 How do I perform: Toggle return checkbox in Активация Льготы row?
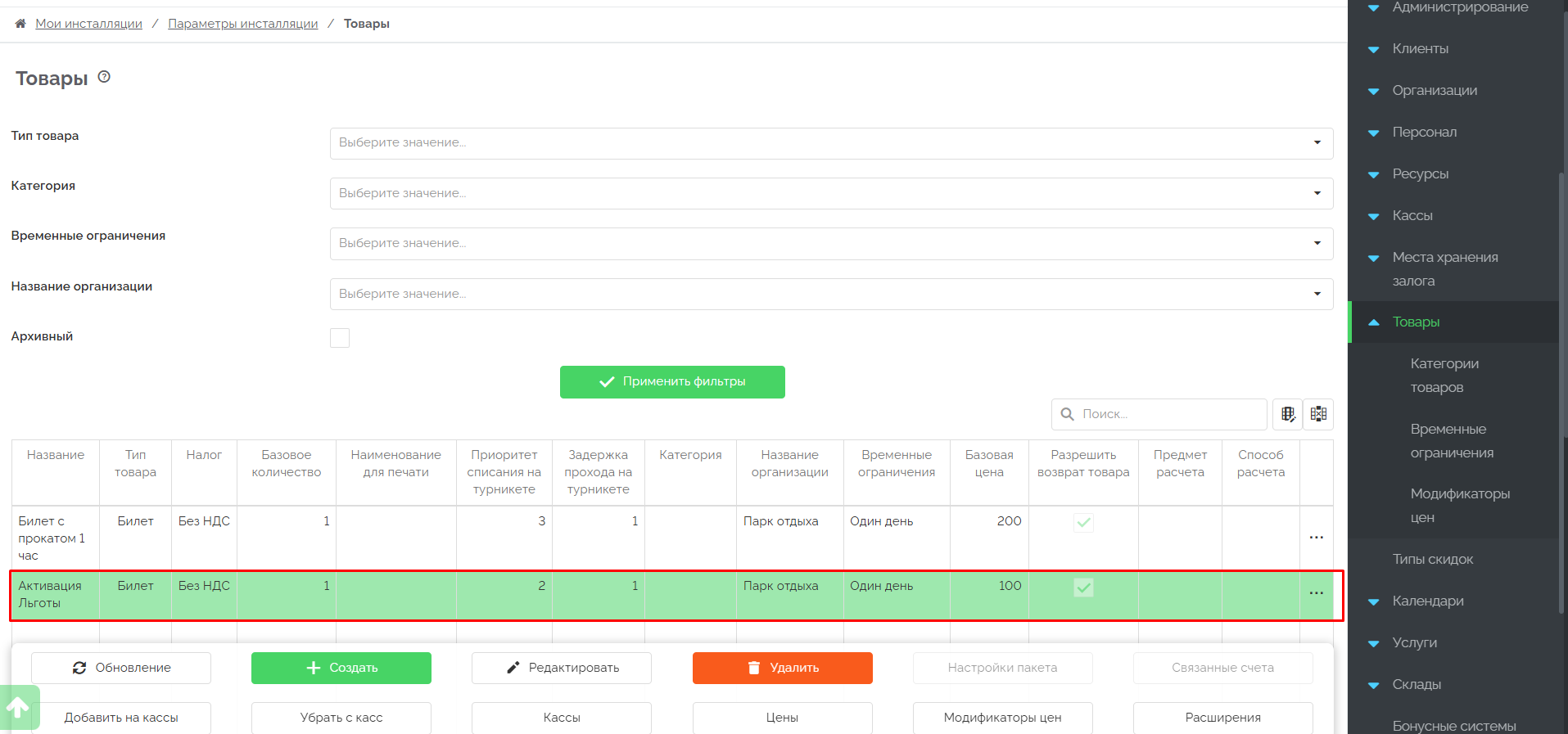[1083, 587]
